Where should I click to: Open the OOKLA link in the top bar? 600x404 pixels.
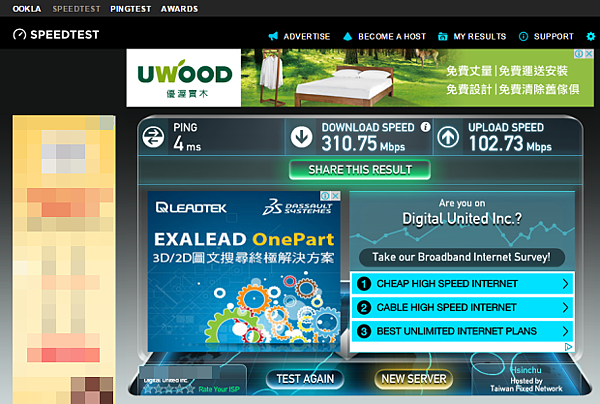point(27,9)
